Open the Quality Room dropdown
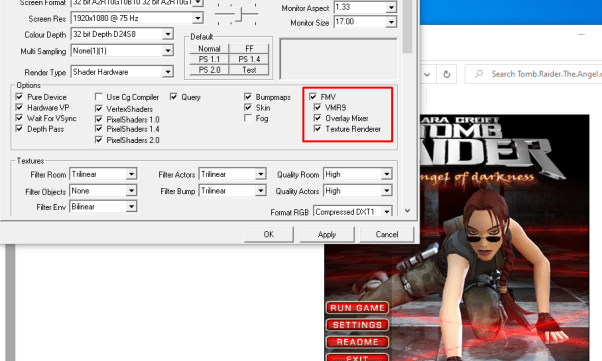602x361 pixels. tap(386, 174)
